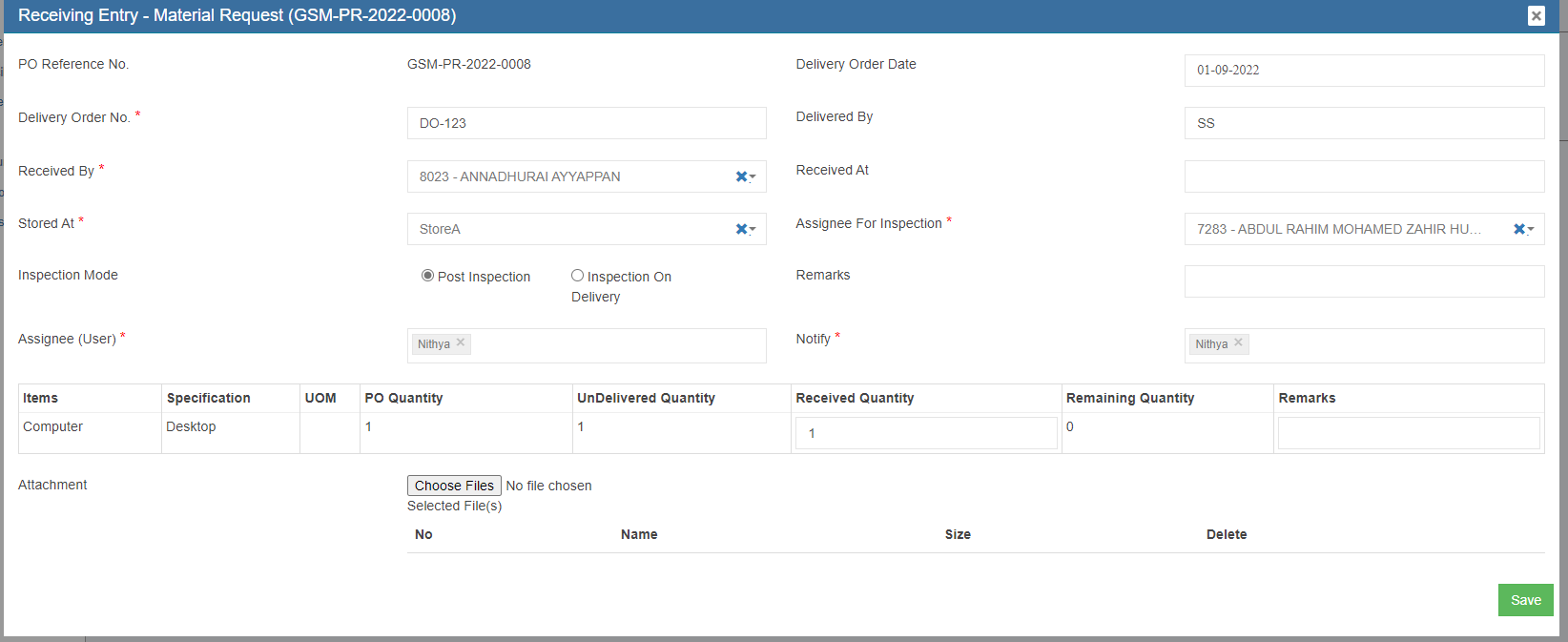Click the Received Quantity input for Computer
This screenshot has height=642, width=1568.
[x=925, y=433]
